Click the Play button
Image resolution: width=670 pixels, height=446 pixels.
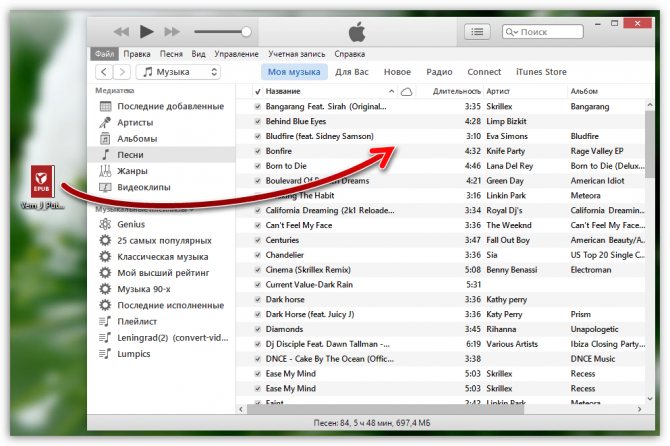[x=147, y=32]
